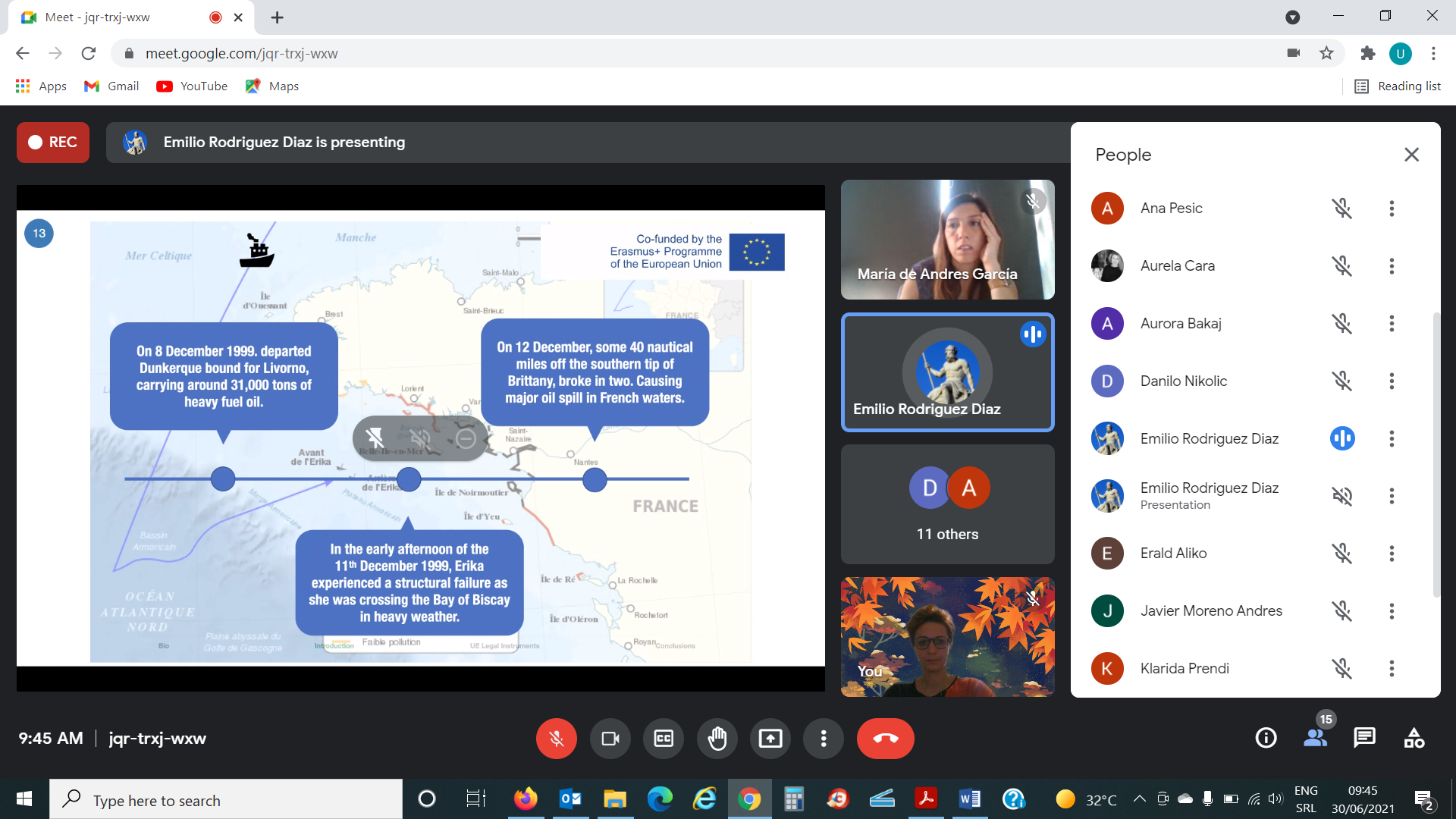This screenshot has height=819, width=1456.
Task: Click the REC recording indicator
Action: (53, 143)
